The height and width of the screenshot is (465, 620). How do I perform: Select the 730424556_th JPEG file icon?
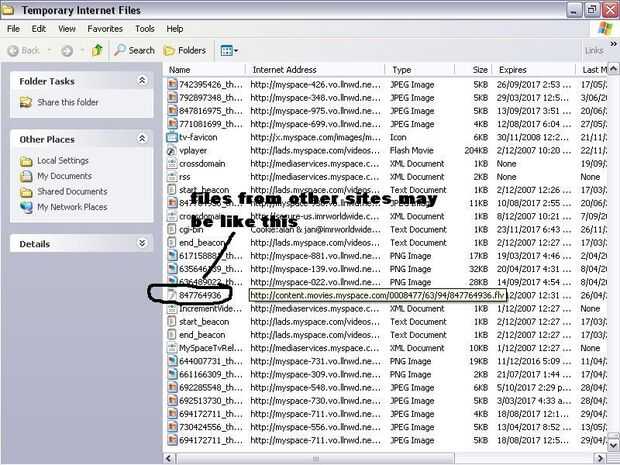click(x=172, y=427)
